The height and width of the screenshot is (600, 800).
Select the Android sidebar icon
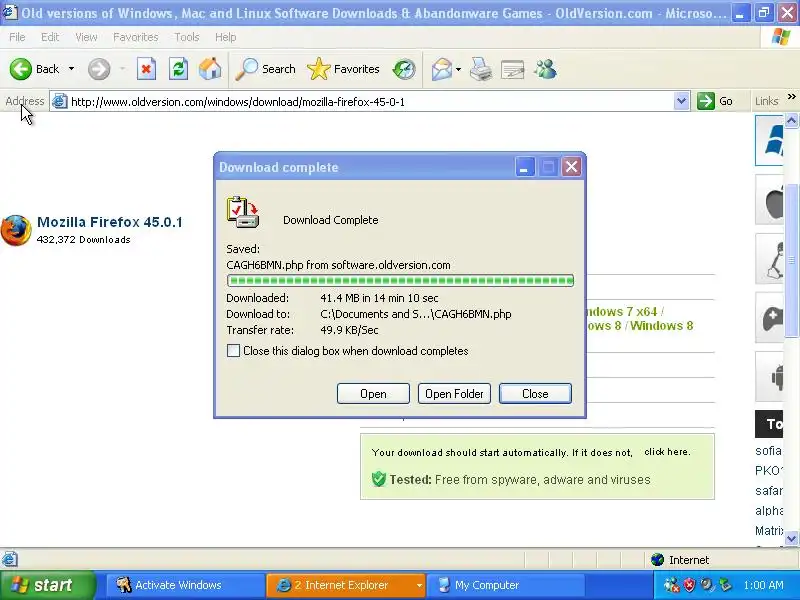(769, 377)
